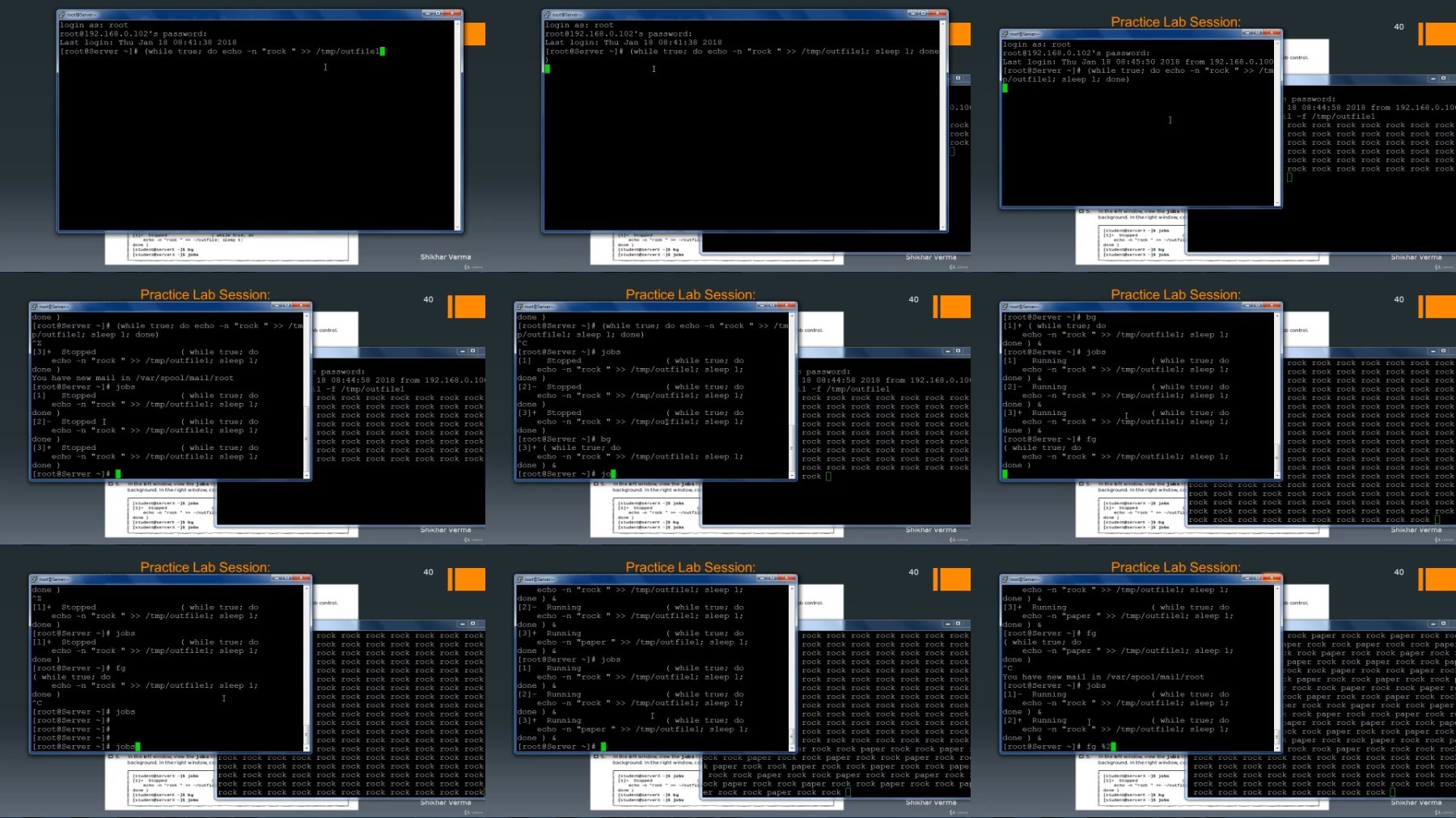Click the 'You have new mail' line in the middle-left frame

(133, 378)
